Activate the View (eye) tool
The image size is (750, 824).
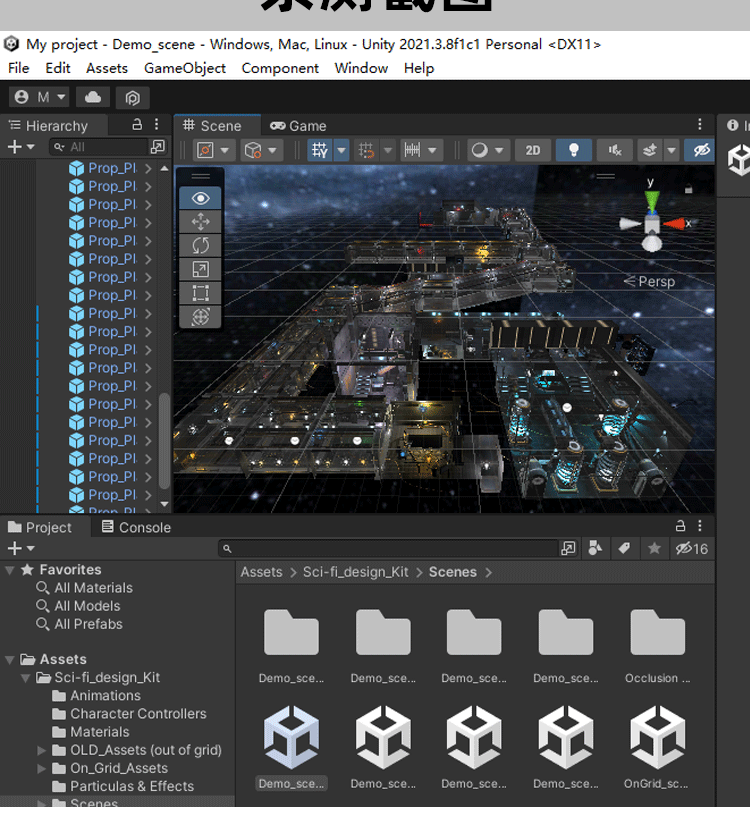(200, 198)
